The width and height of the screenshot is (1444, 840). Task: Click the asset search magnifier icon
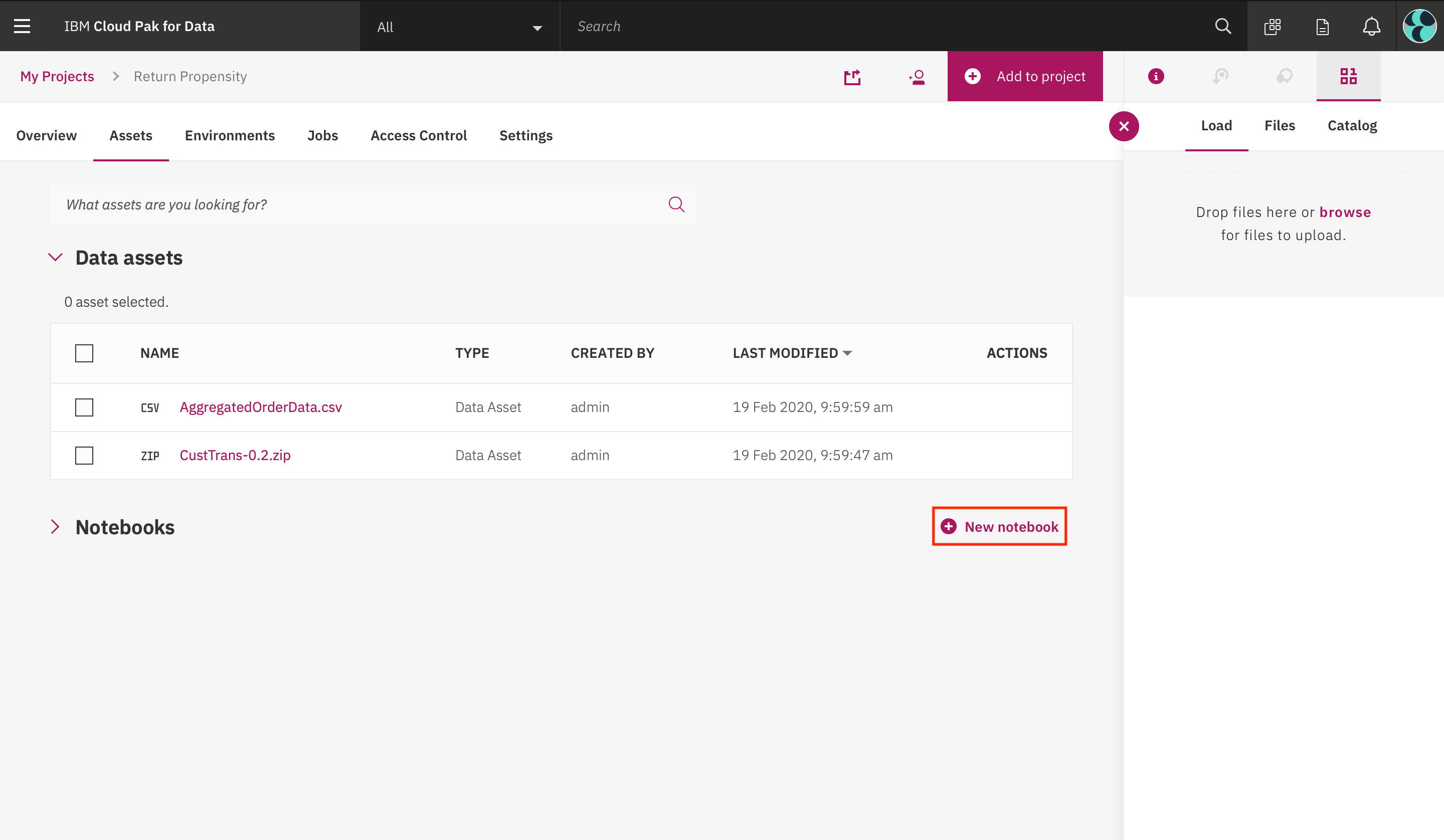click(676, 204)
